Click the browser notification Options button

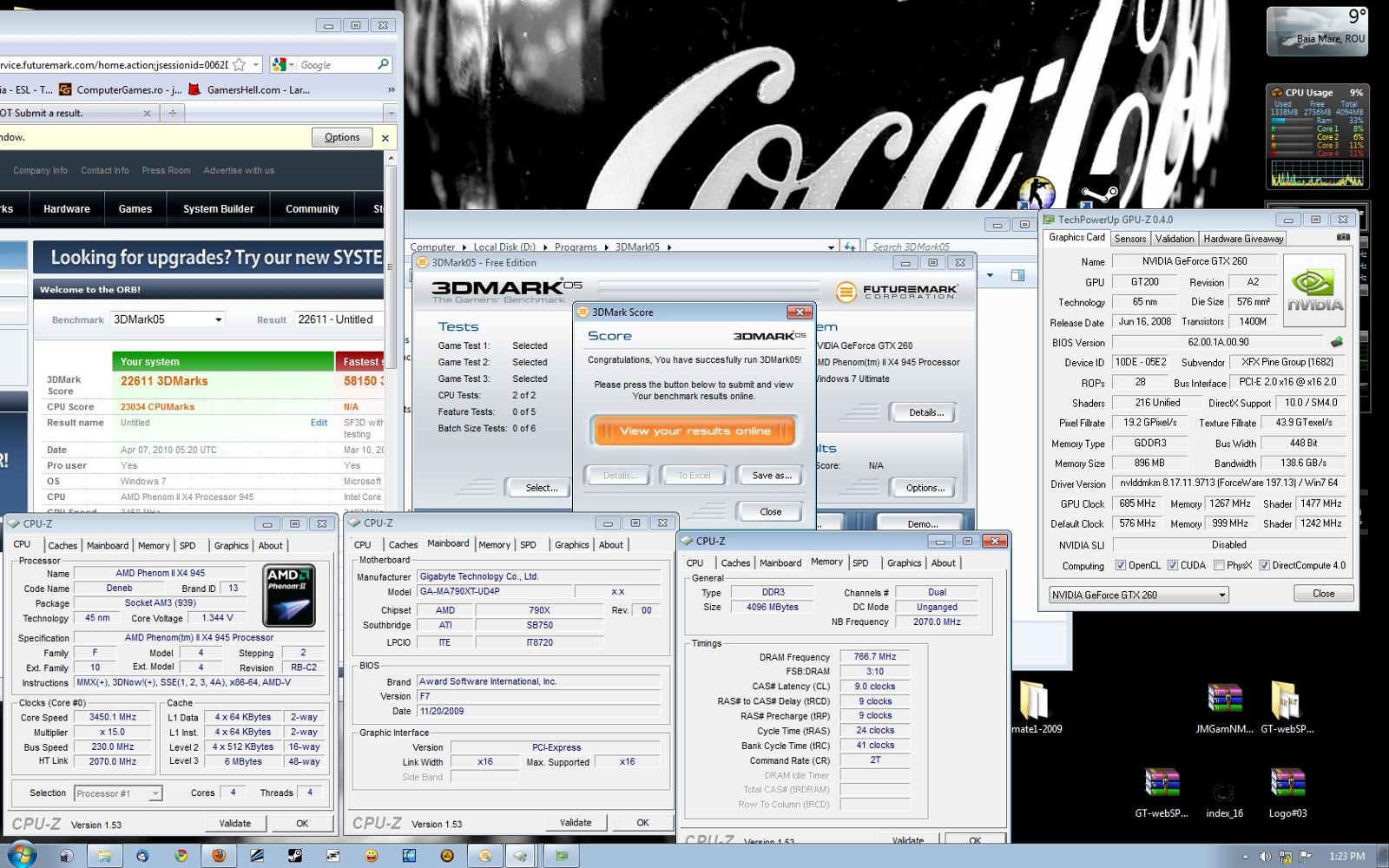tap(342, 137)
